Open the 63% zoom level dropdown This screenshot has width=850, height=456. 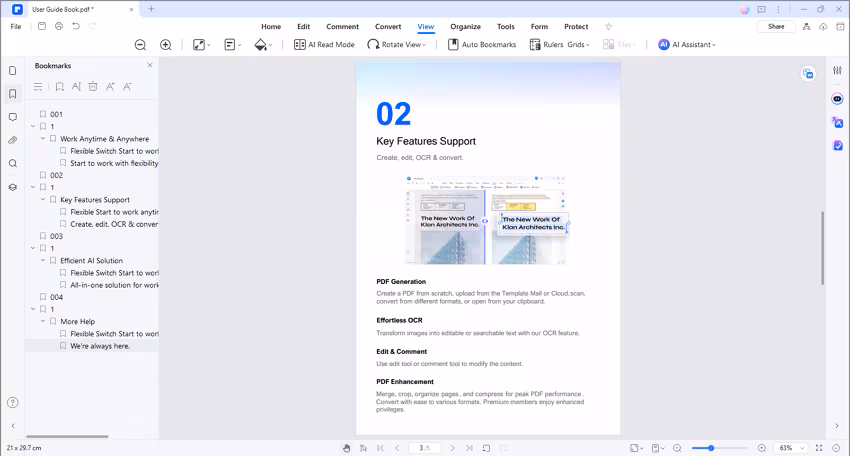pyautogui.click(x=790, y=448)
